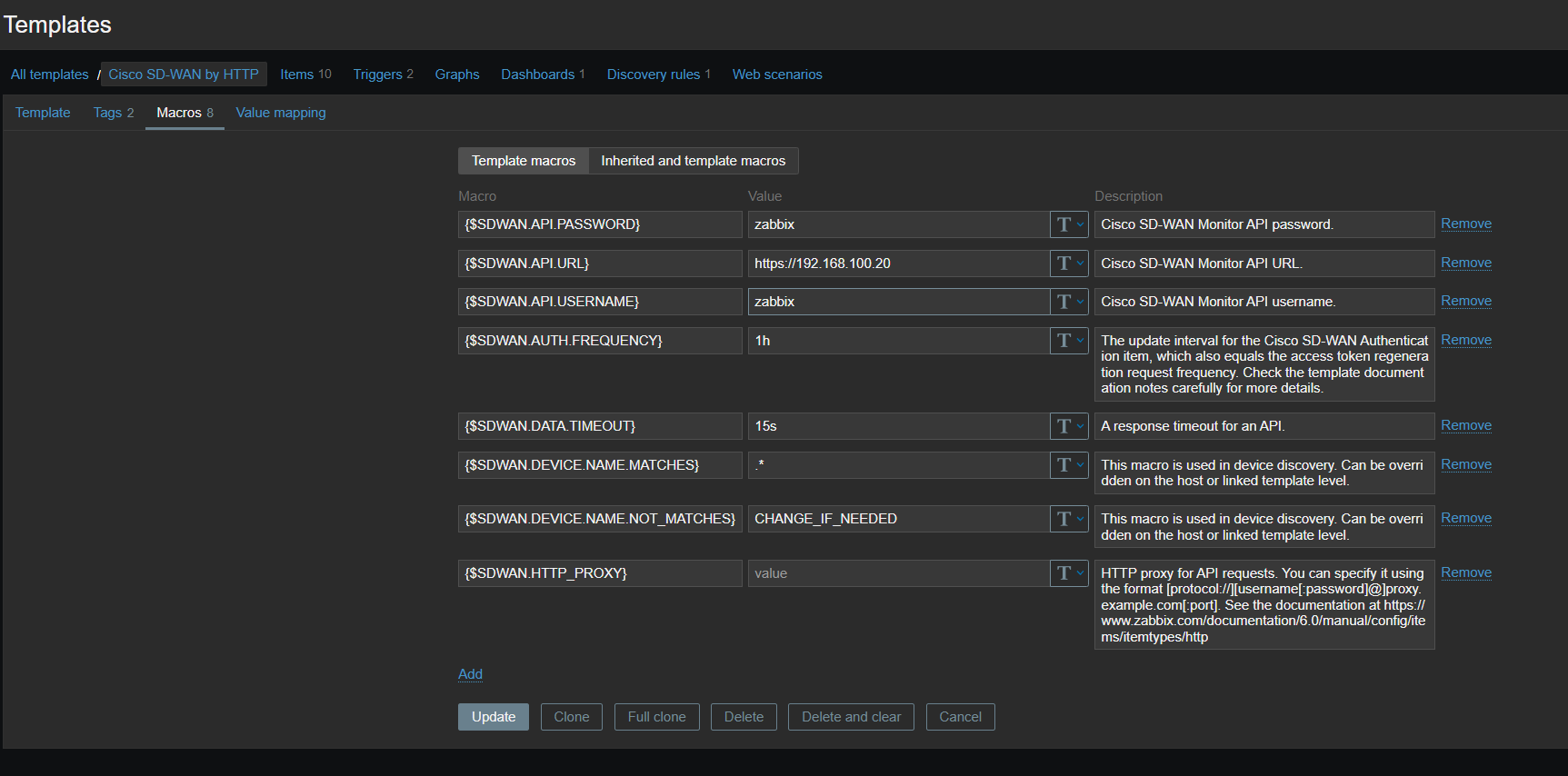This screenshot has height=776, width=1568.
Task: Change value type of {$SDWAN.API.USERNAME} macro
Action: coord(1069,302)
